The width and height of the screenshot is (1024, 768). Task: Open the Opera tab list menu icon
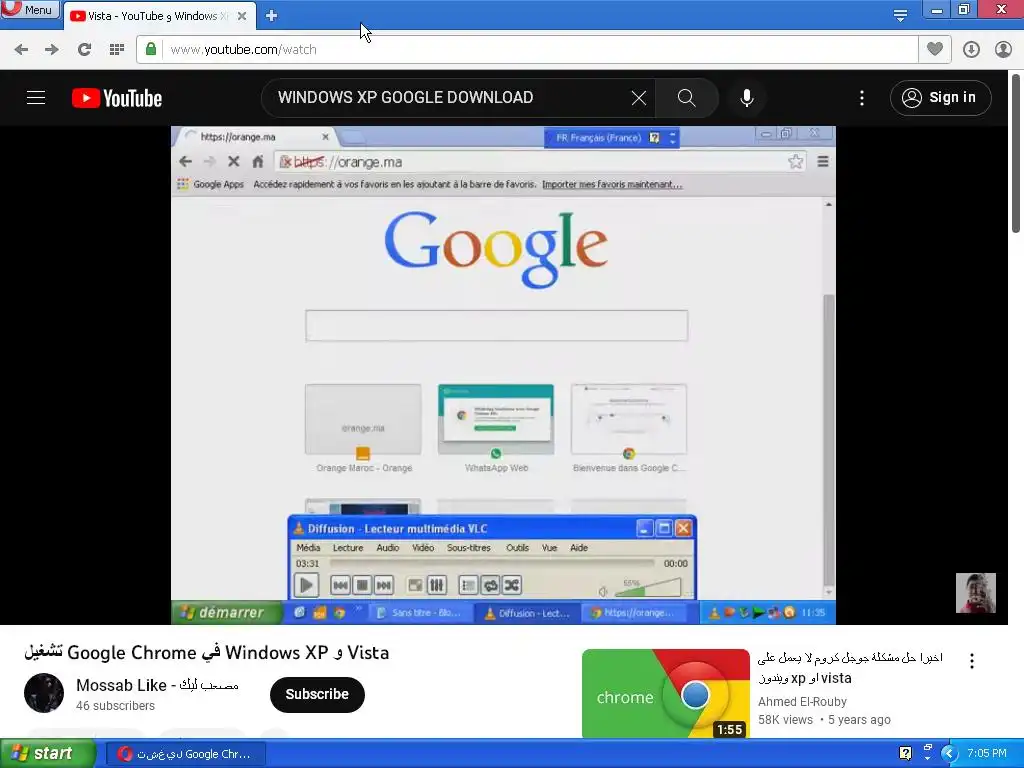pyautogui.click(x=900, y=15)
